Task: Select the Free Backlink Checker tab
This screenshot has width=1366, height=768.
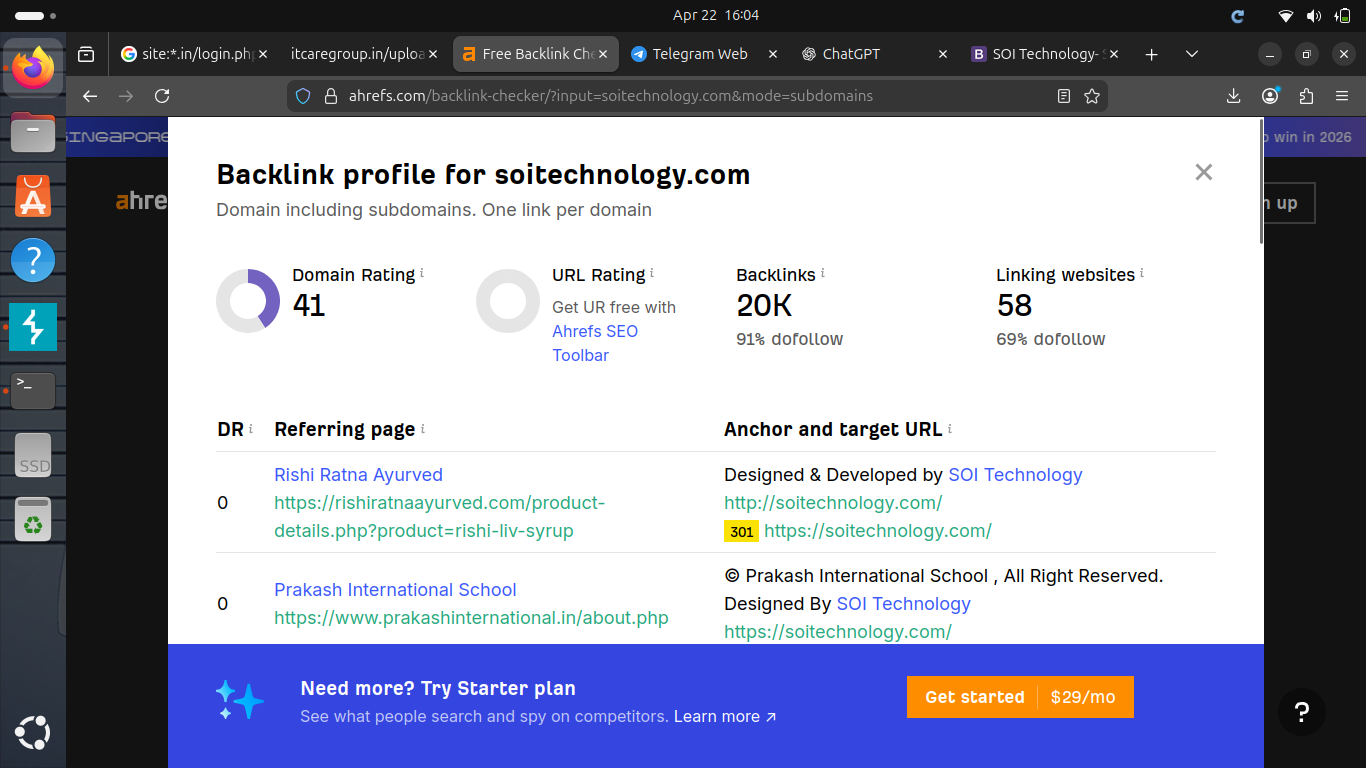Action: click(536, 54)
